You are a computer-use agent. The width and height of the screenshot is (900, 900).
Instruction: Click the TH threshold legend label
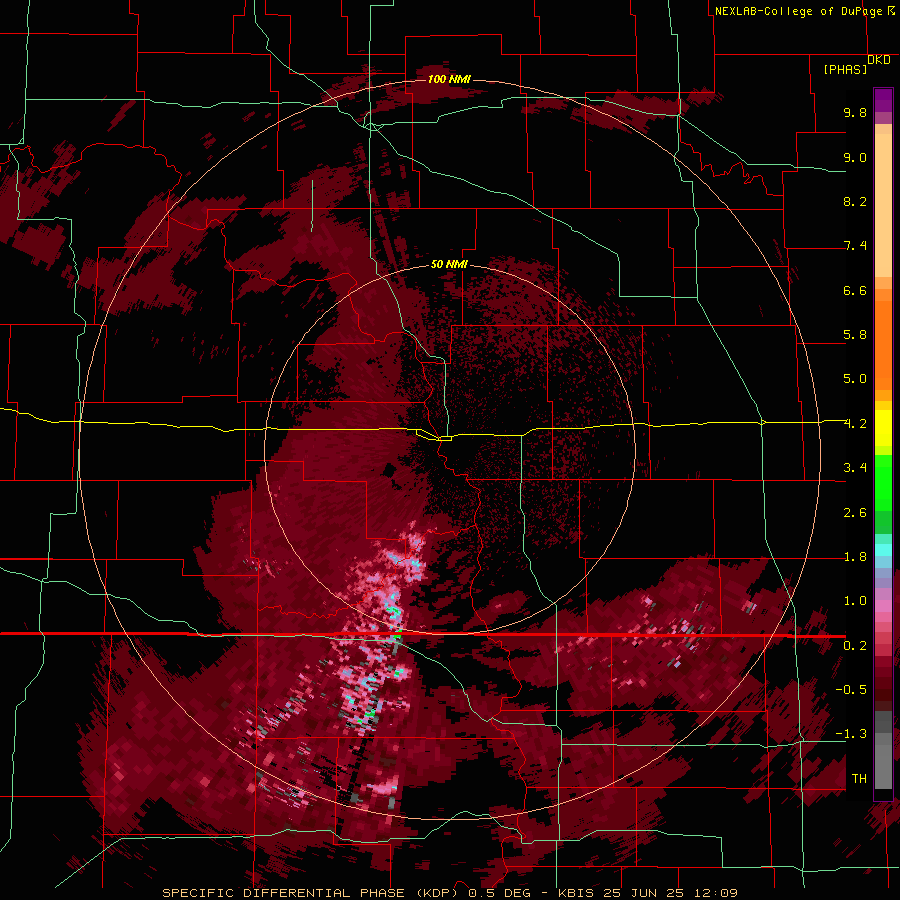point(859,779)
